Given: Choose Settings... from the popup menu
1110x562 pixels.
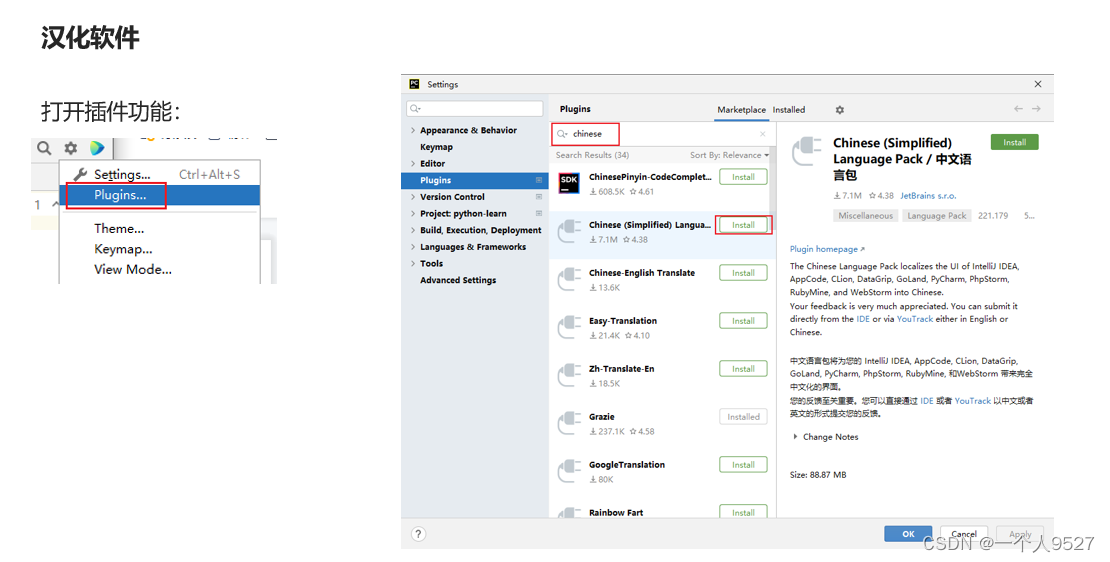Looking at the screenshot, I should [x=122, y=174].
